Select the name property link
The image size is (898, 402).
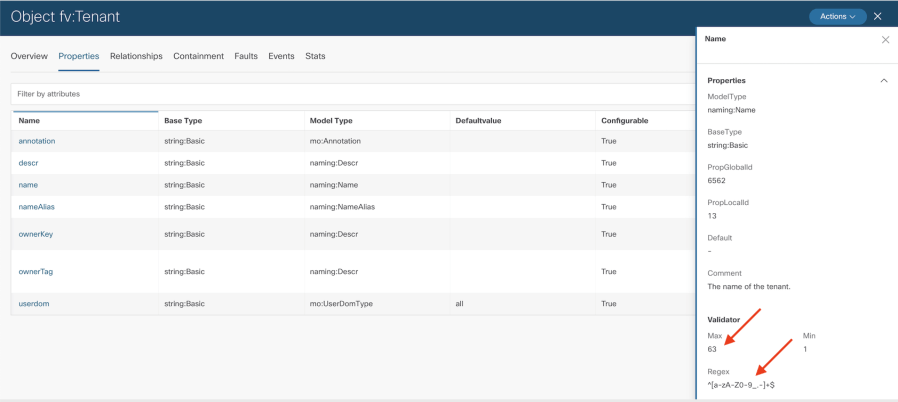click(x=28, y=185)
